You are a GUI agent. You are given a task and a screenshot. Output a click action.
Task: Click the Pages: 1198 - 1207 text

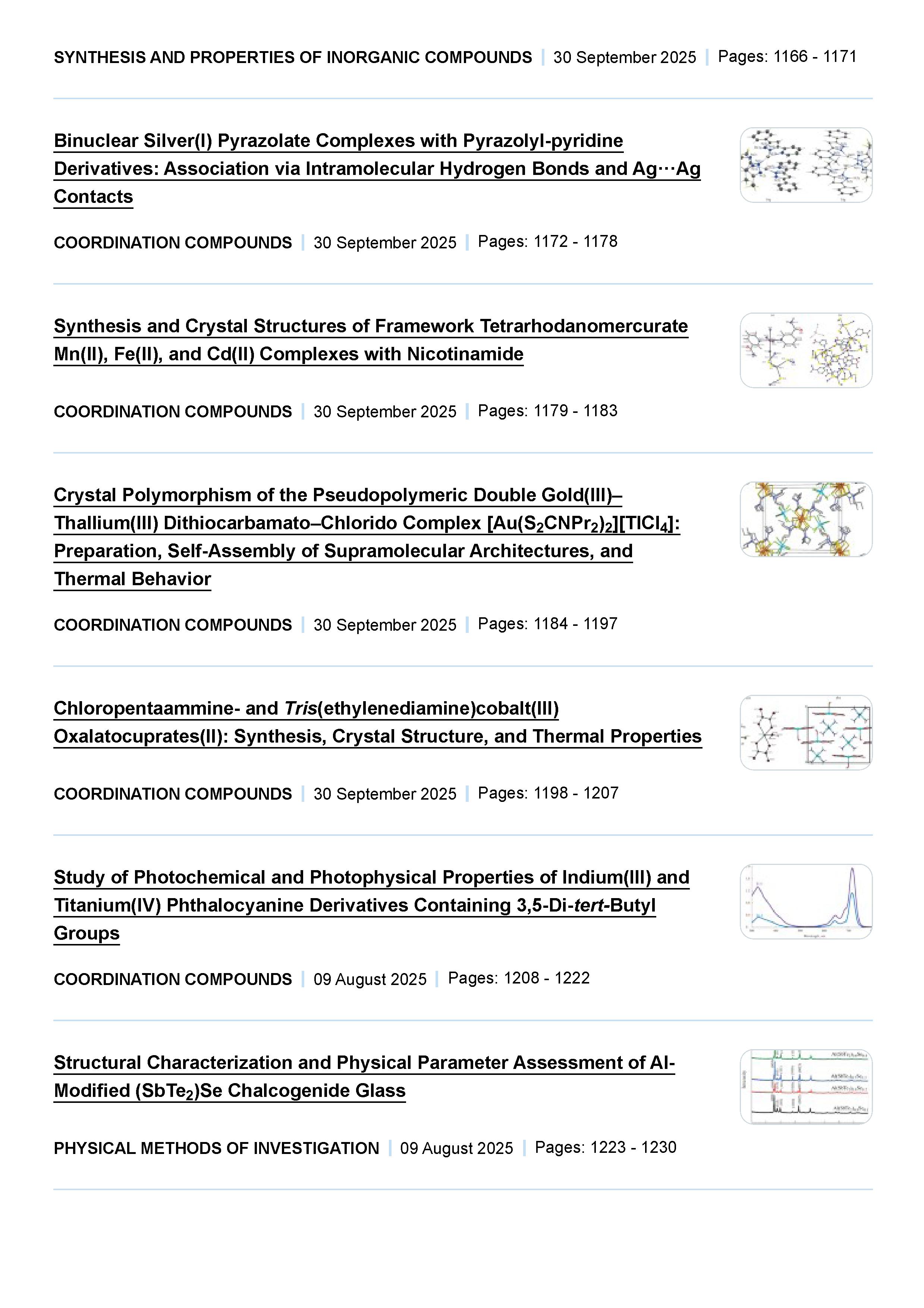click(x=548, y=793)
